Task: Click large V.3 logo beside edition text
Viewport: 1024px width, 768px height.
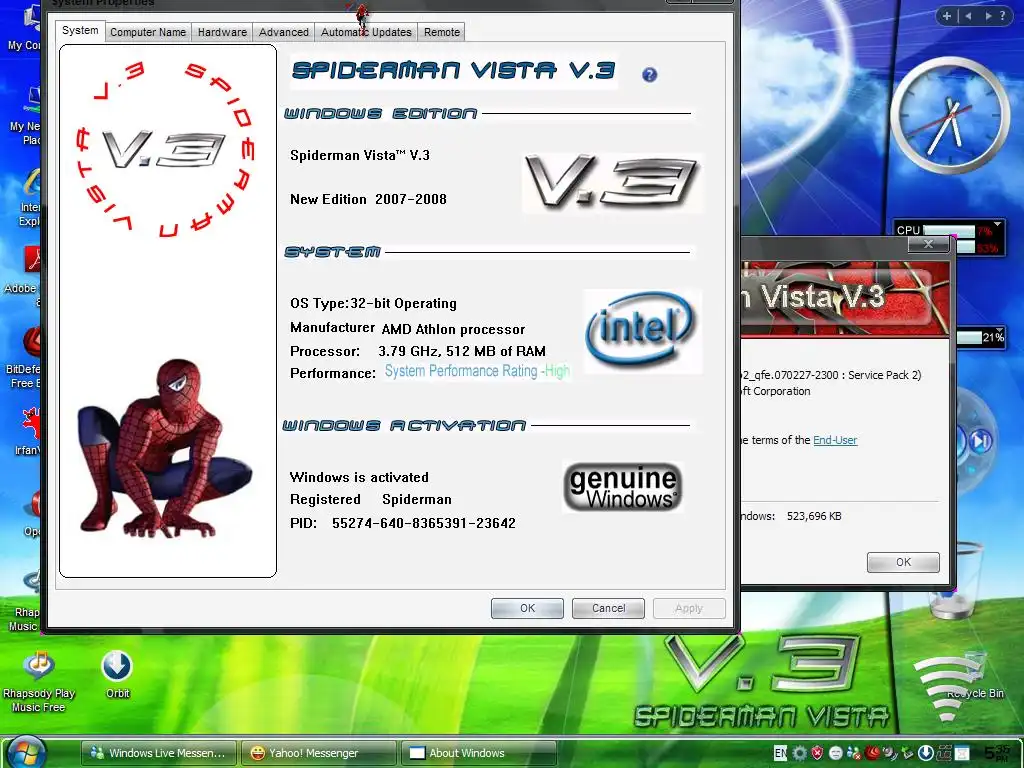Action: (613, 182)
